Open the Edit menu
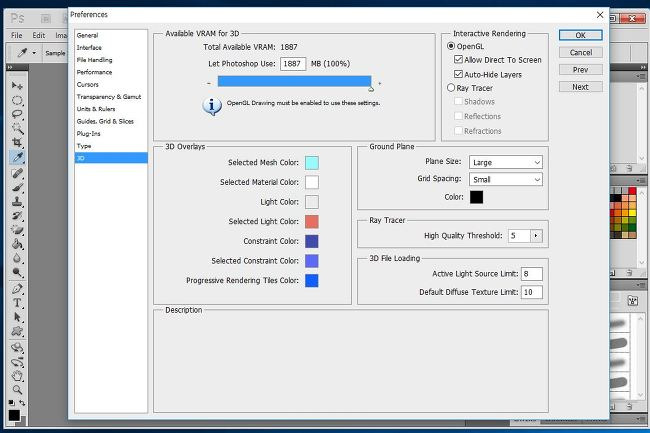 click(39, 36)
